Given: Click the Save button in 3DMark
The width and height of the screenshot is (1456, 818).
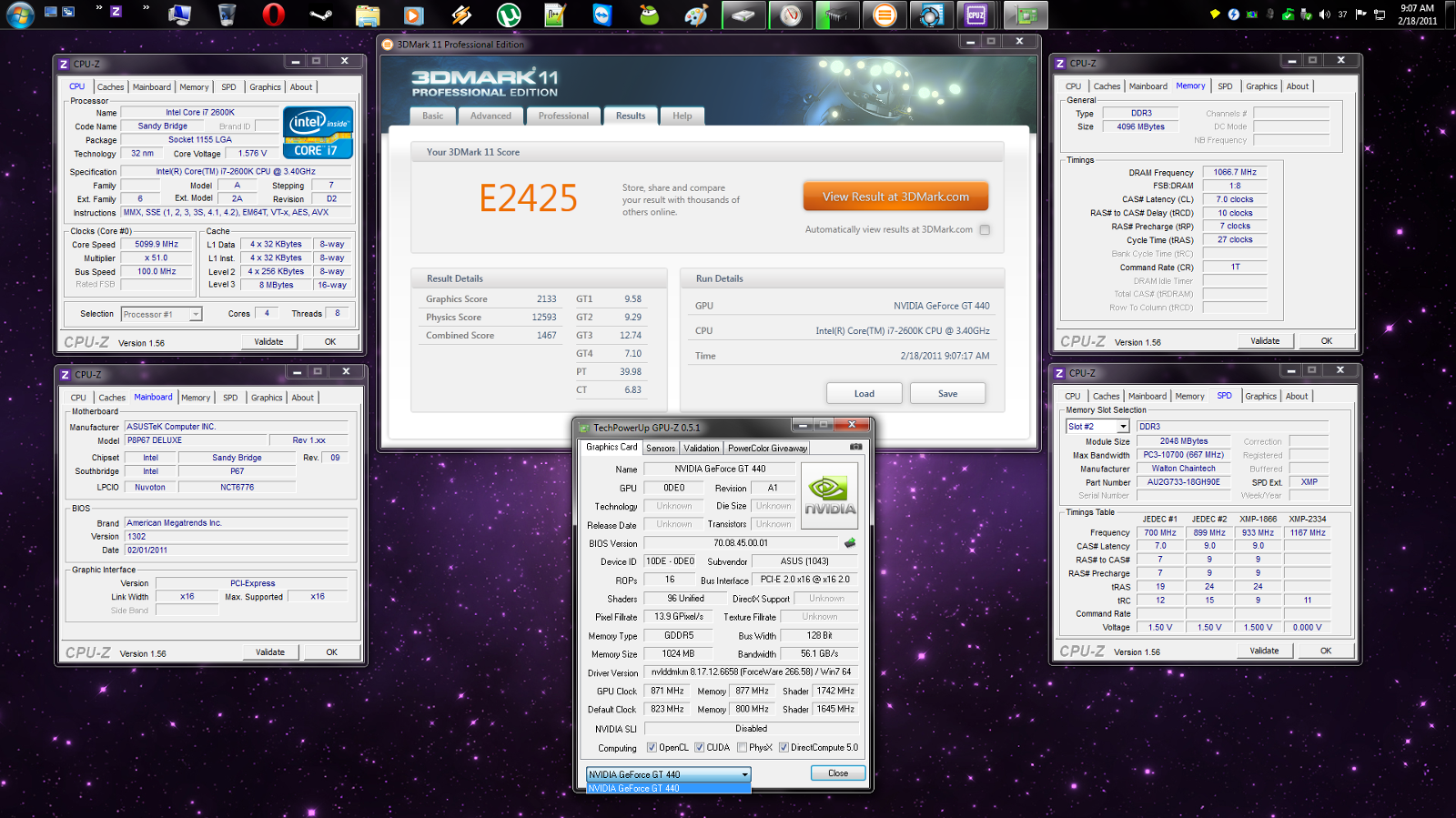Looking at the screenshot, I should click(x=948, y=393).
